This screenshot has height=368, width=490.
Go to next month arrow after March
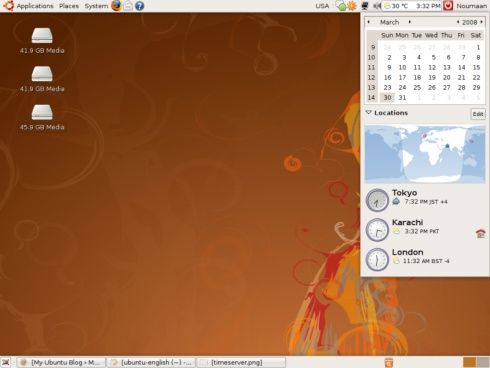point(410,22)
